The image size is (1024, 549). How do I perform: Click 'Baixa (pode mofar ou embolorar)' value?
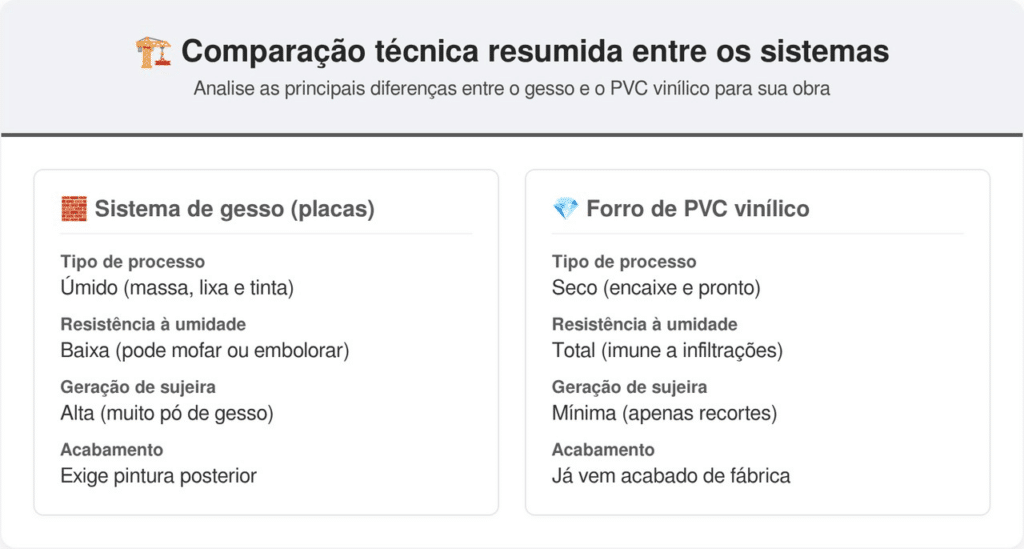[204, 351]
